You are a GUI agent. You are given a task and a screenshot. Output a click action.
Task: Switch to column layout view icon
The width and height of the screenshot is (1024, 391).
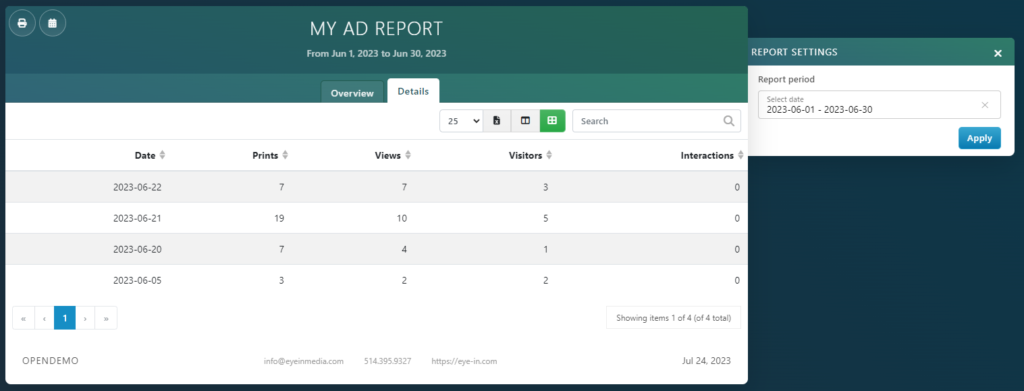tap(525, 121)
